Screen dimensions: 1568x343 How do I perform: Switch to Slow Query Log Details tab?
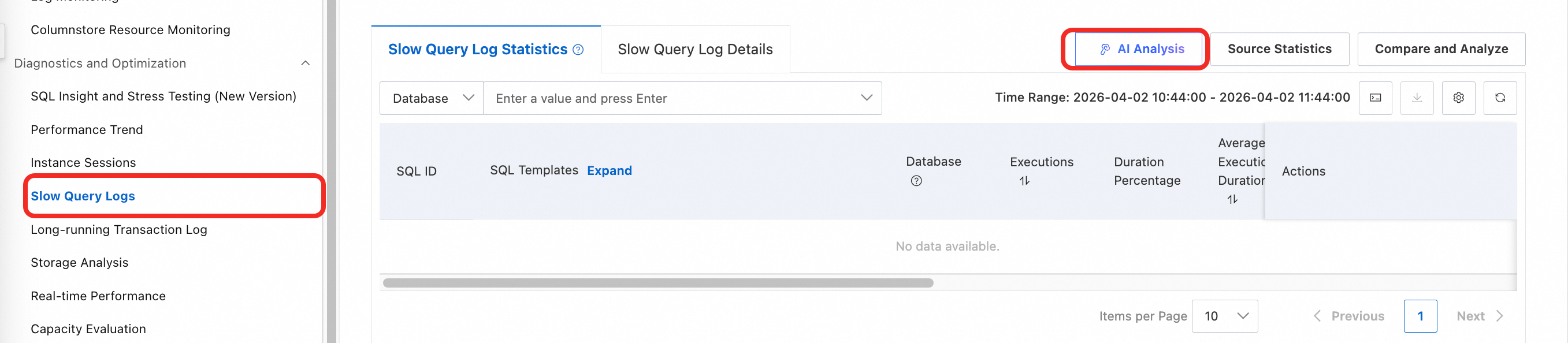[694, 49]
